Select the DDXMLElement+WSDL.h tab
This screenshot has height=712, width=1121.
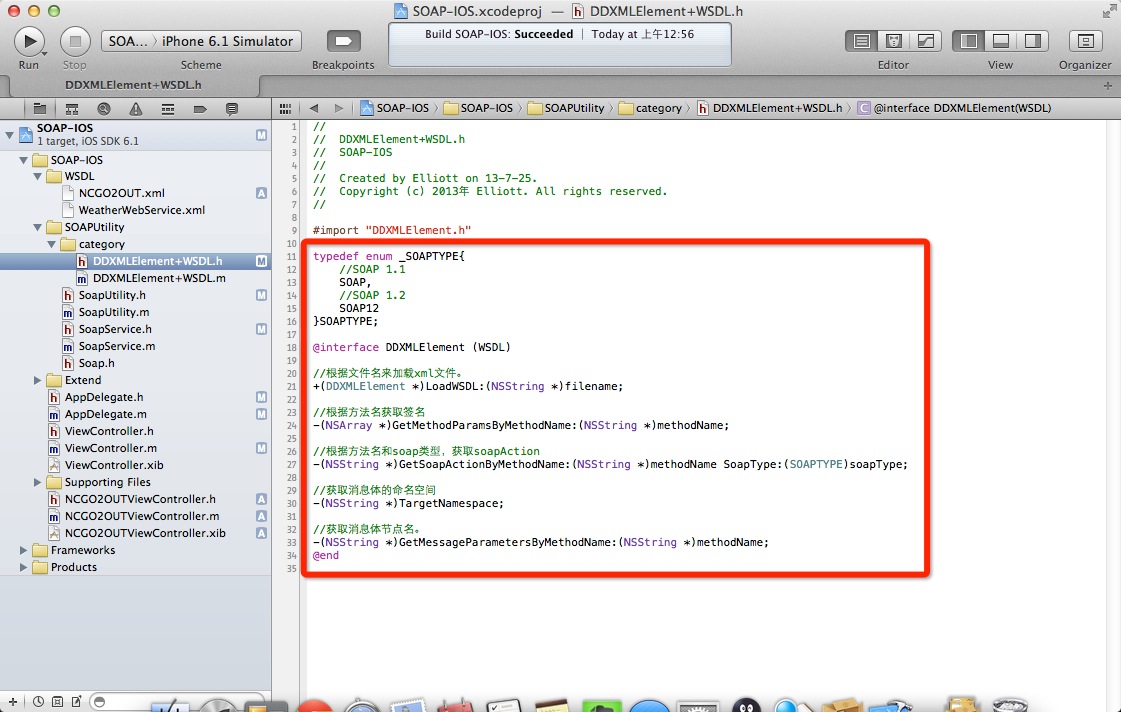tap(133, 85)
